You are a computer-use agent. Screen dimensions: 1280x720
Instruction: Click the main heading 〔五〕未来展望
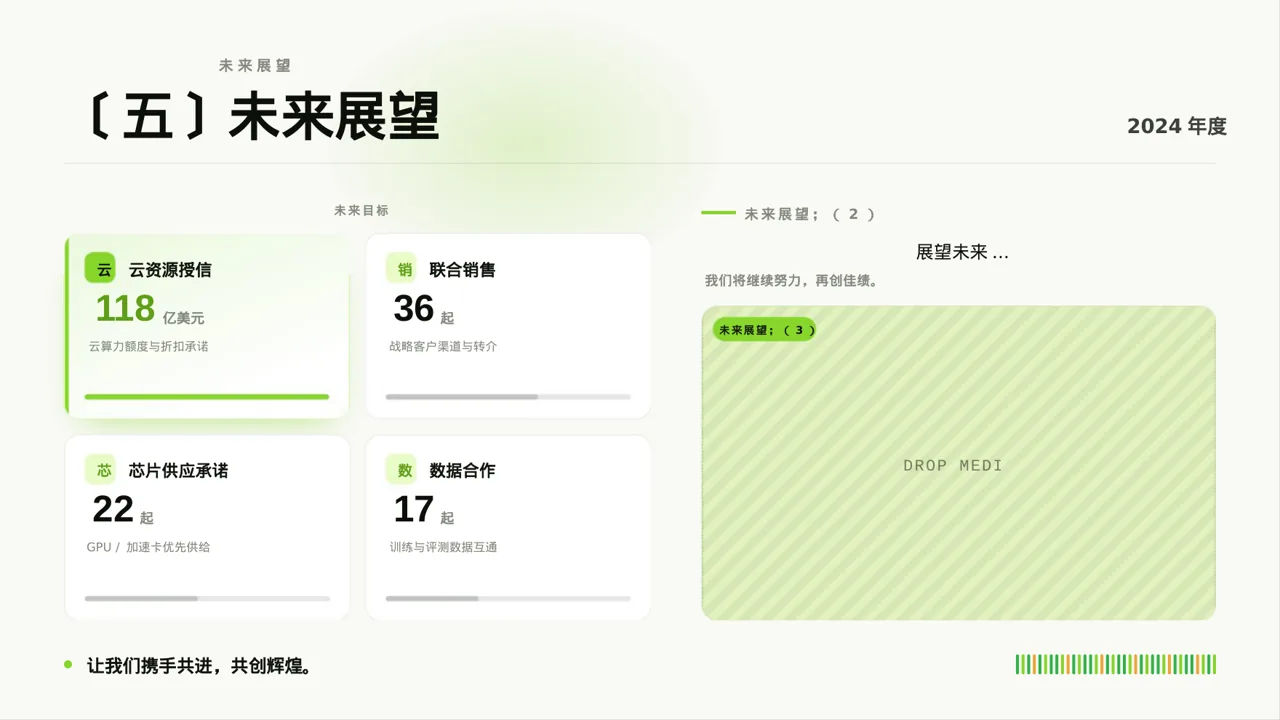point(262,117)
